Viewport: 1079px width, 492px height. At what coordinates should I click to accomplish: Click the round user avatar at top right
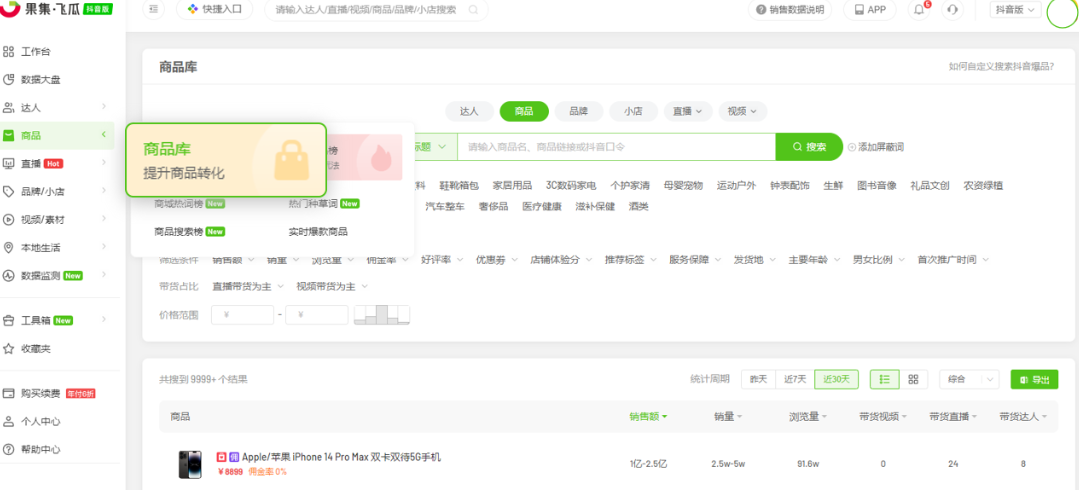[x=1061, y=12]
